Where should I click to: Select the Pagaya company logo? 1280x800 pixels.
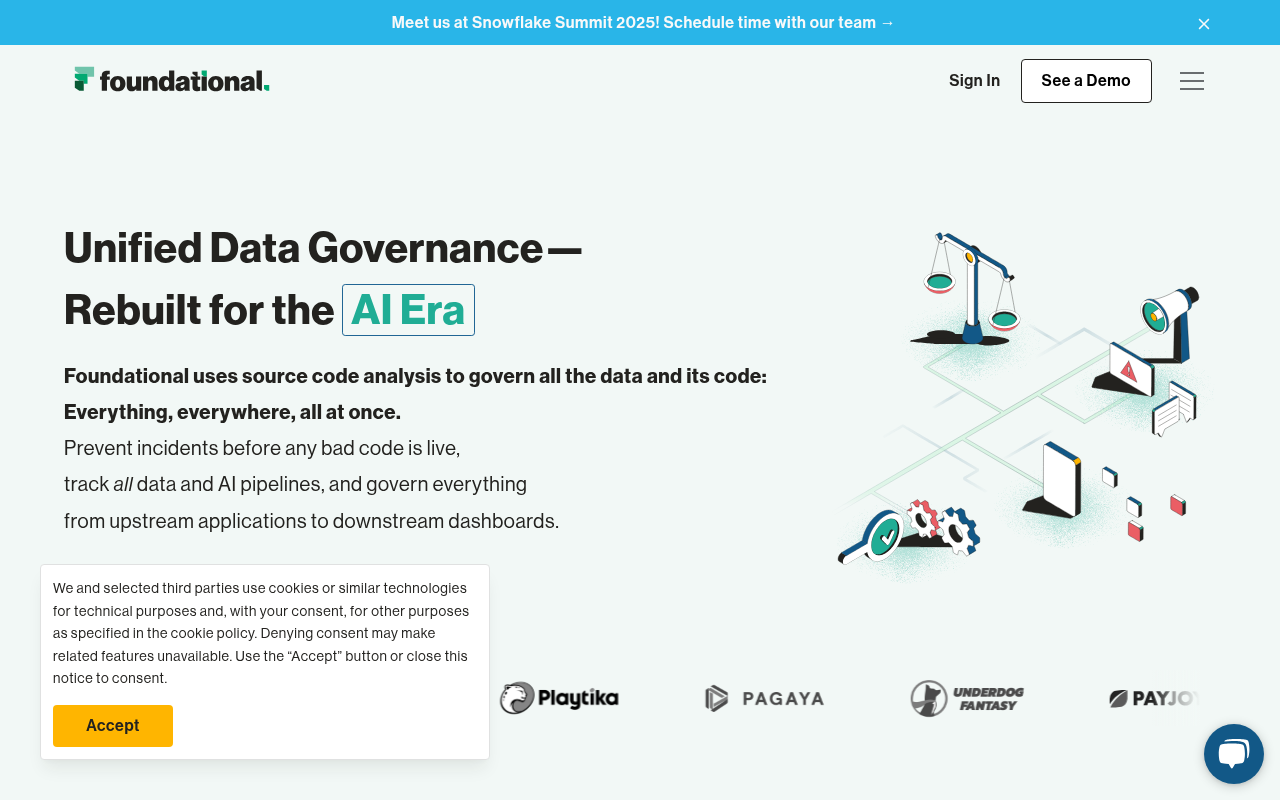pos(764,698)
